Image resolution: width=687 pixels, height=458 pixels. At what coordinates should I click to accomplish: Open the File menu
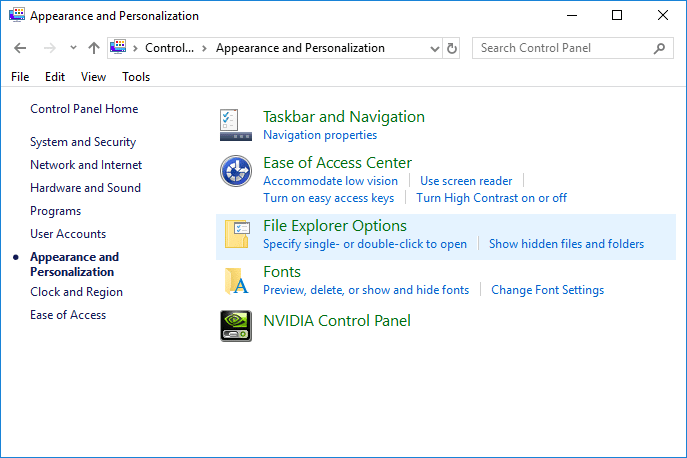pyautogui.click(x=20, y=77)
